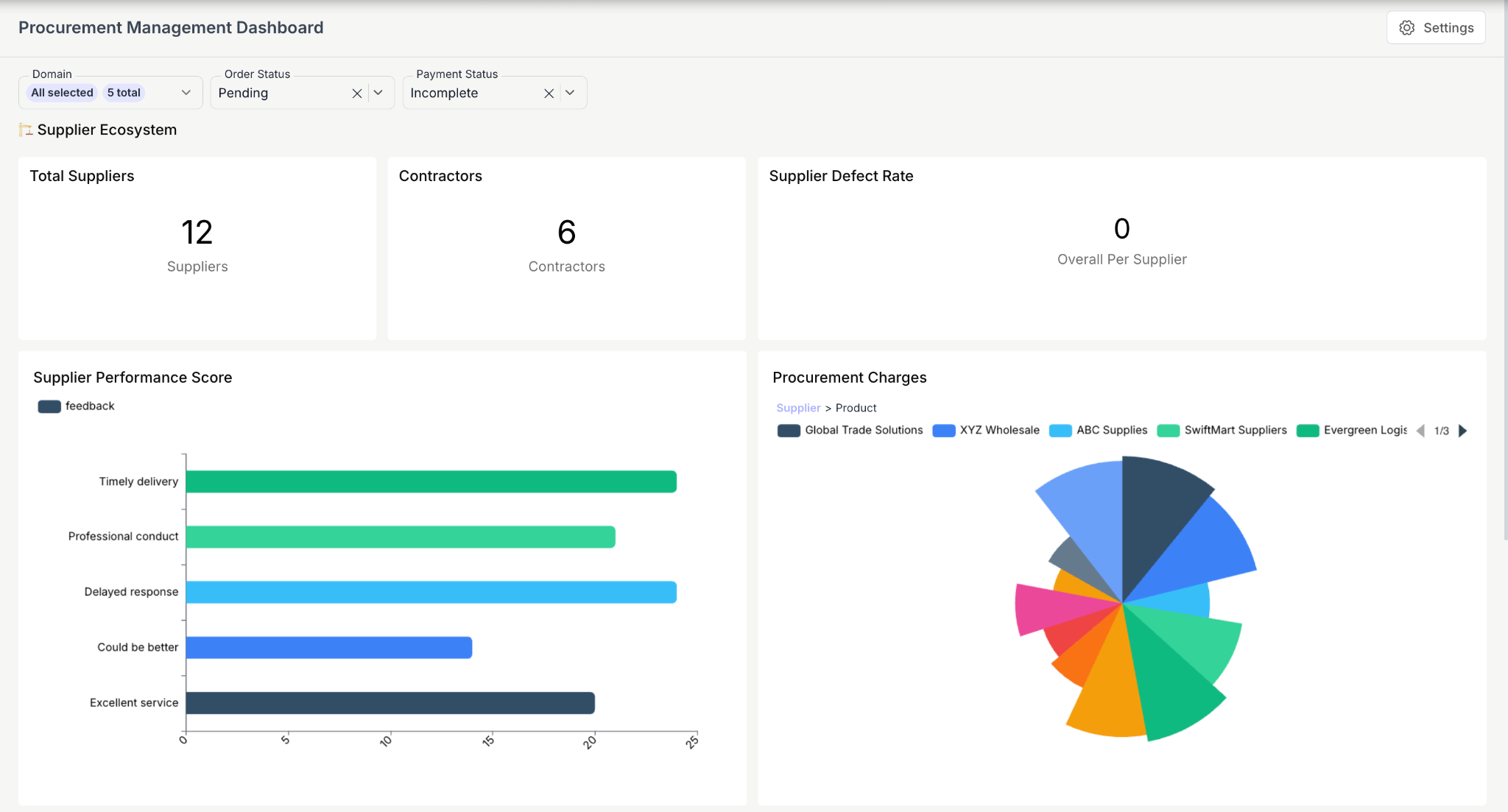Select the Product breadcrumb level
The height and width of the screenshot is (812, 1508).
tap(856, 408)
